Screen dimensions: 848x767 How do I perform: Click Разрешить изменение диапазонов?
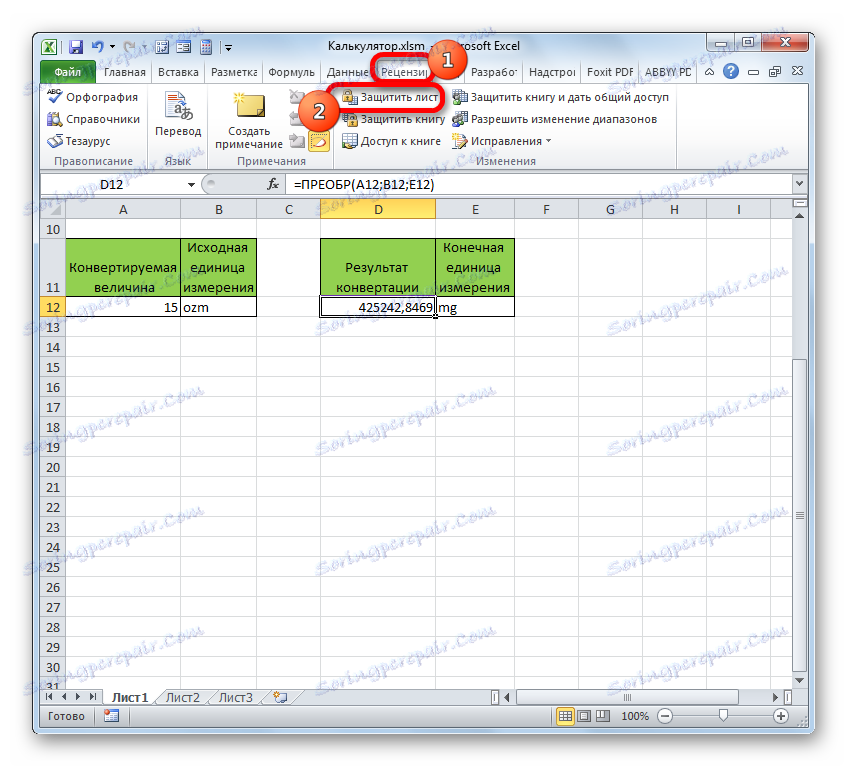[555, 119]
